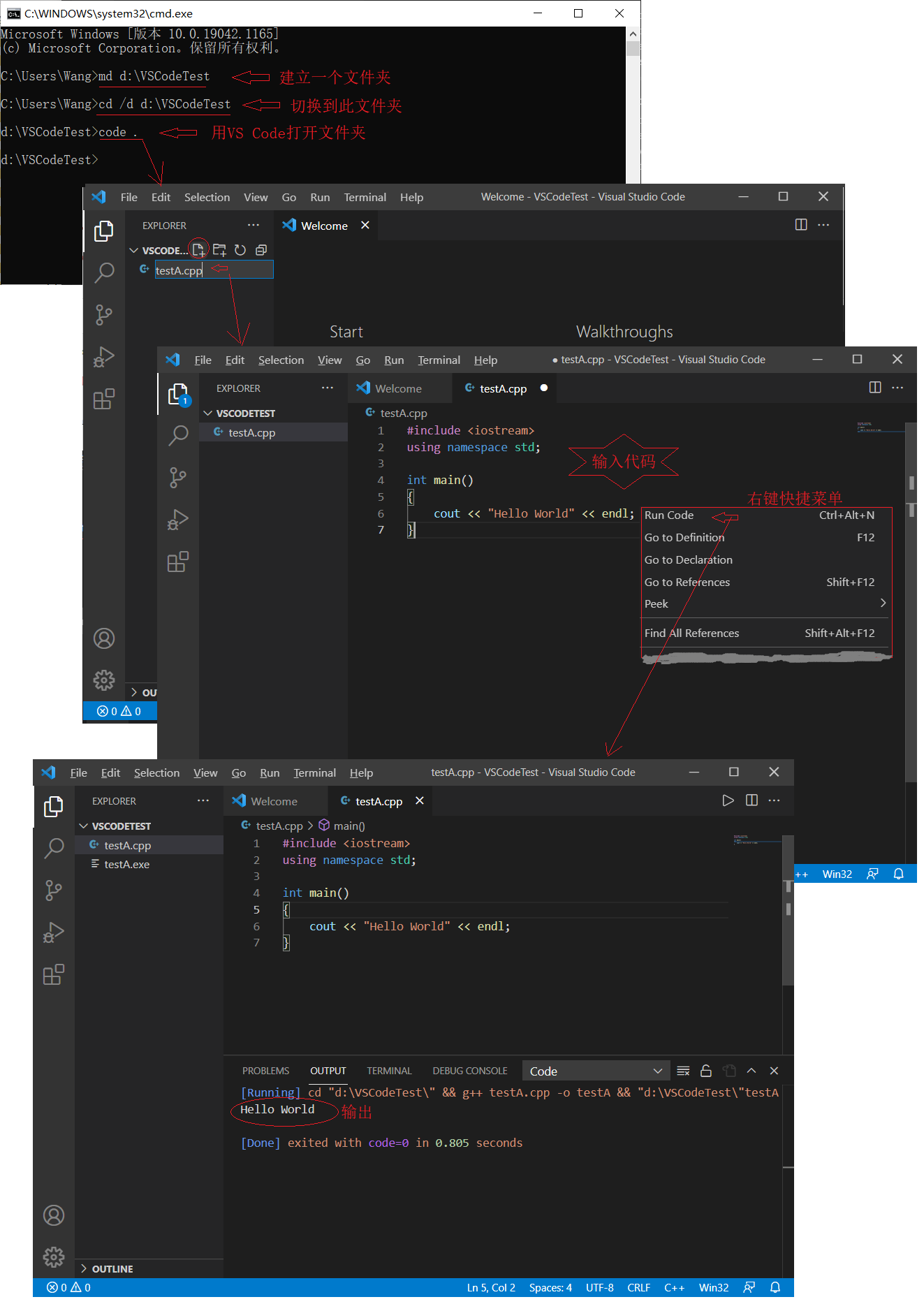Viewport: 924px width, 1304px height.
Task: Click the cmd window scrollbar up arrow
Action: coord(633,34)
